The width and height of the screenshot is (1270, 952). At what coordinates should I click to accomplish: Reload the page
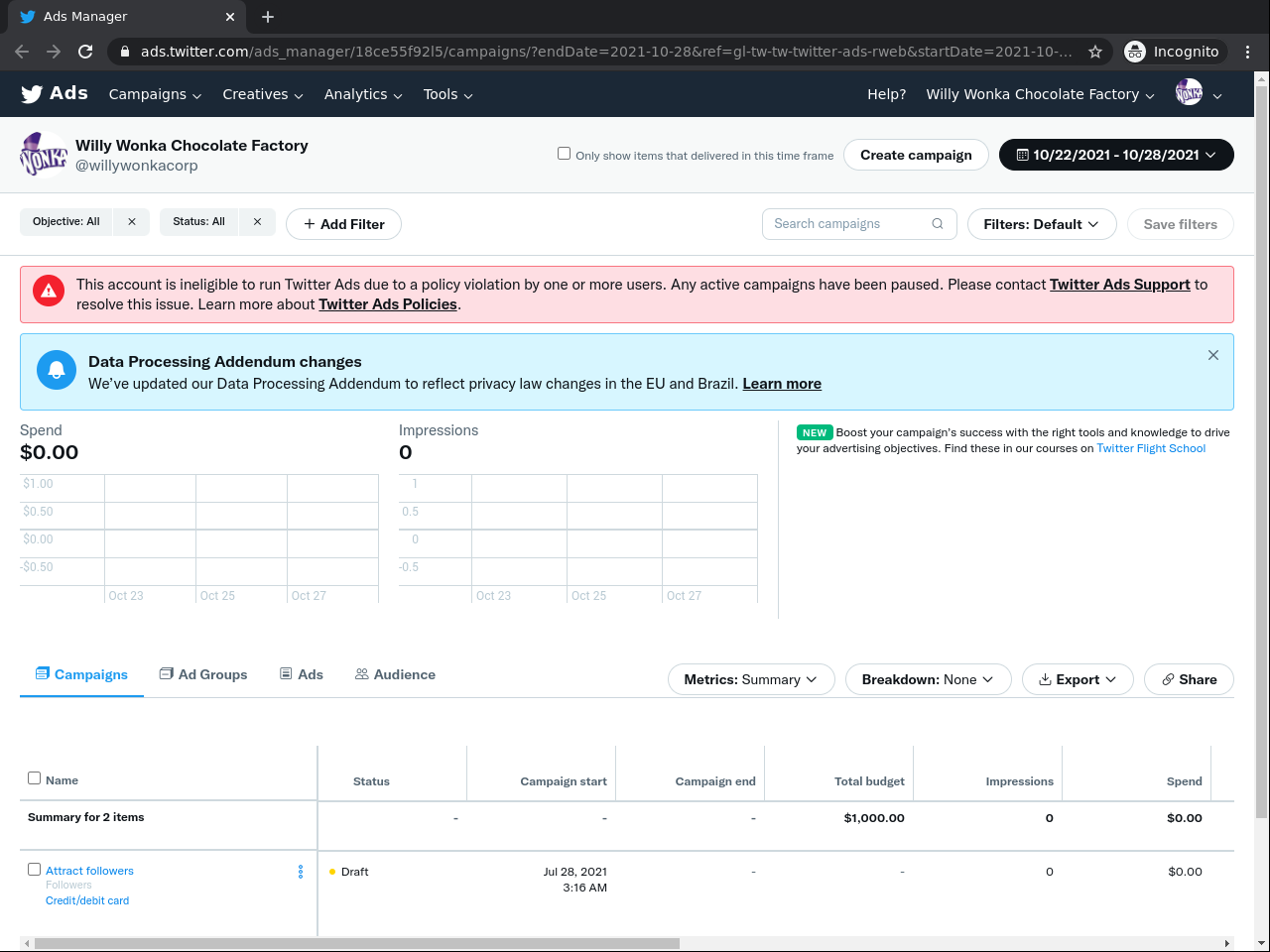click(x=85, y=52)
